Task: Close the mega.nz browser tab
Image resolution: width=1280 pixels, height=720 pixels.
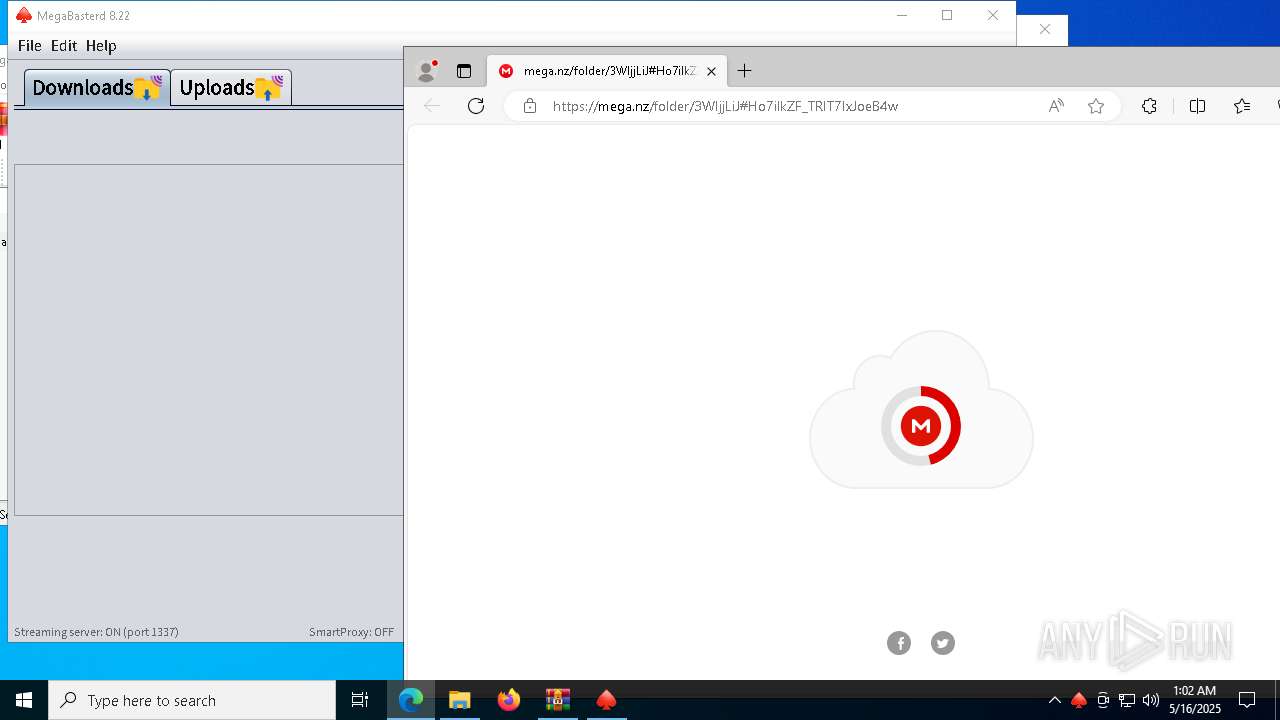Action: [x=711, y=71]
